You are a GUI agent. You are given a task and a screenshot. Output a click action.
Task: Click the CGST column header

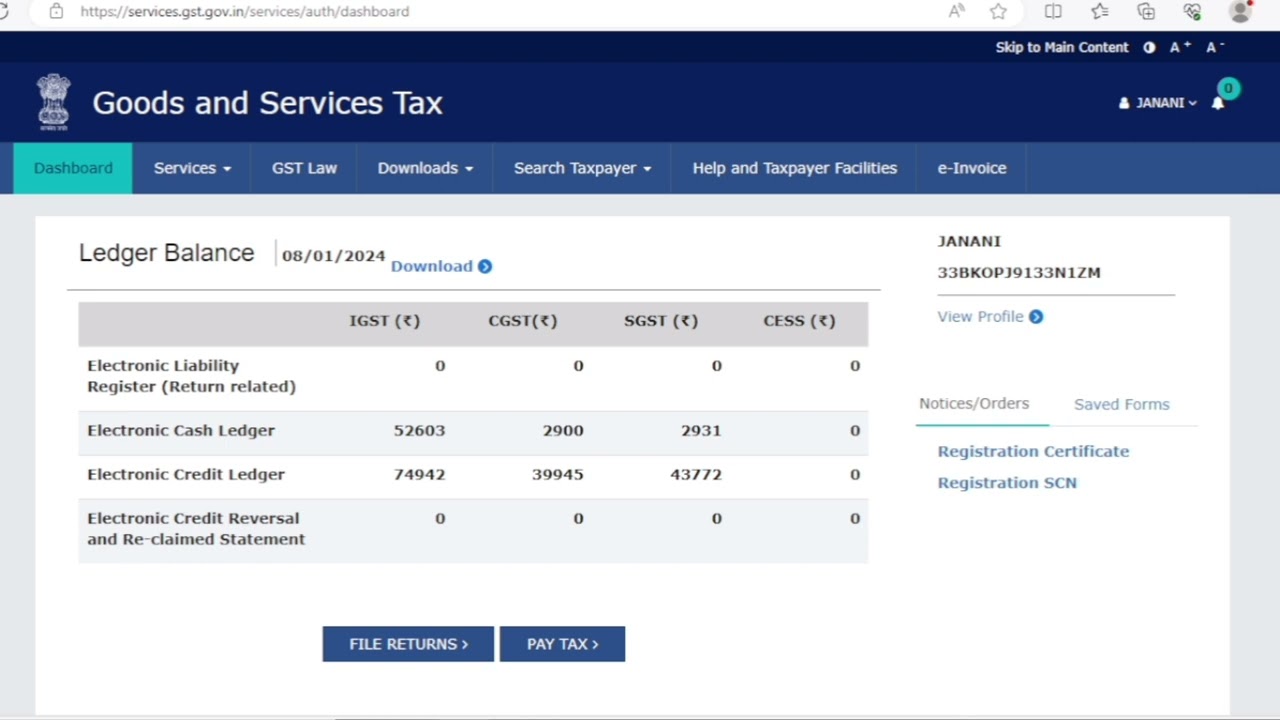point(523,321)
